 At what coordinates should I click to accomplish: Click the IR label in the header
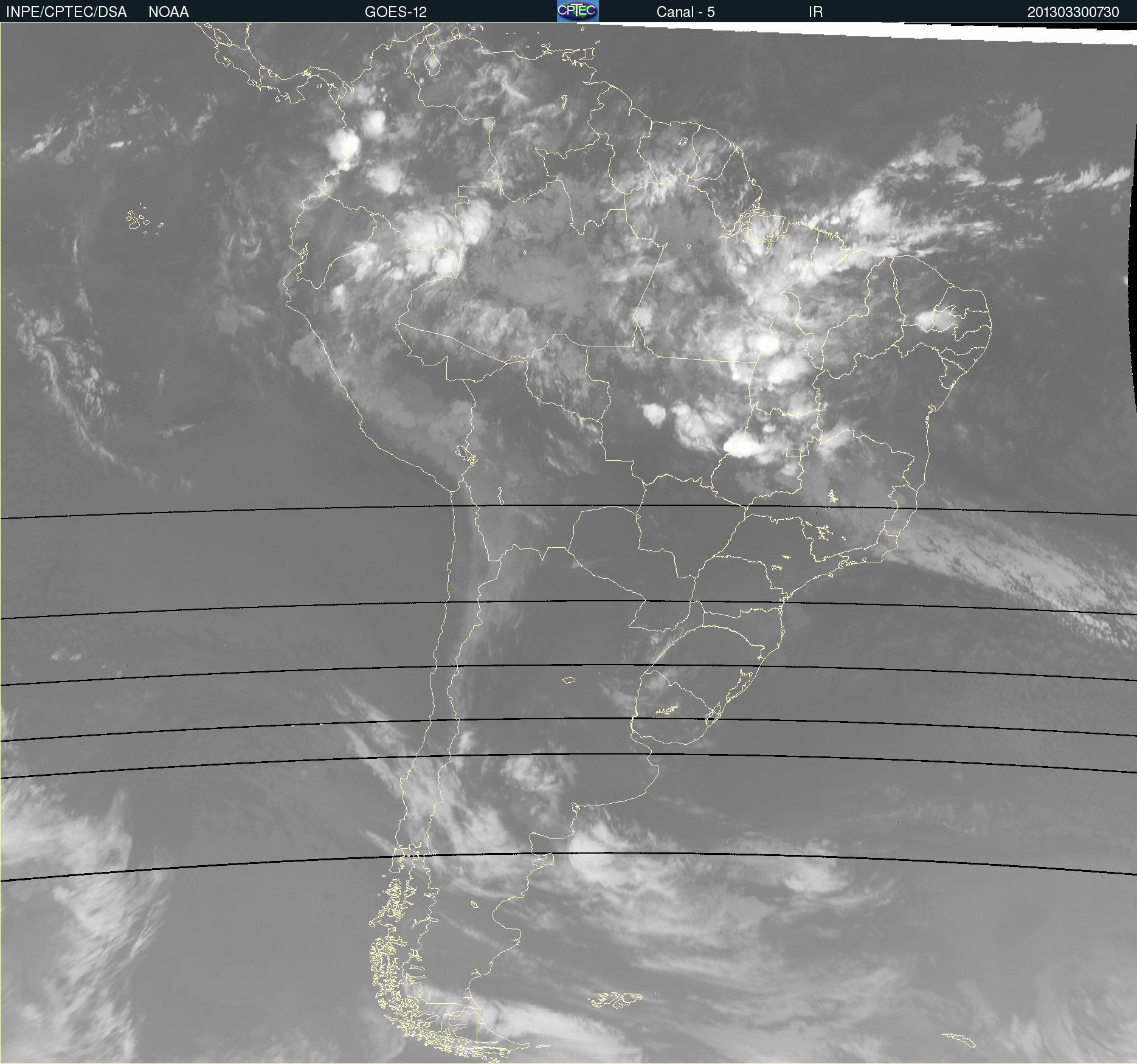pos(815,12)
